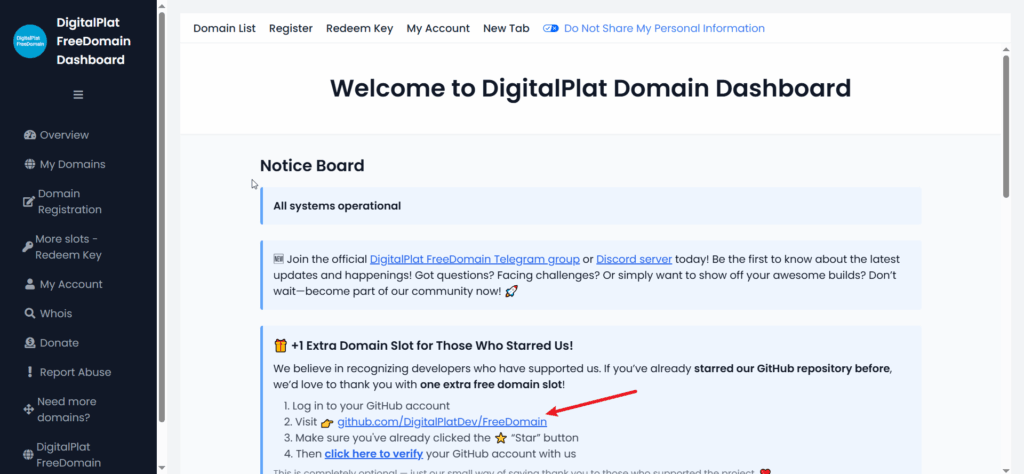Click the key icon for Redeem Key
1024x474 pixels.
26,247
